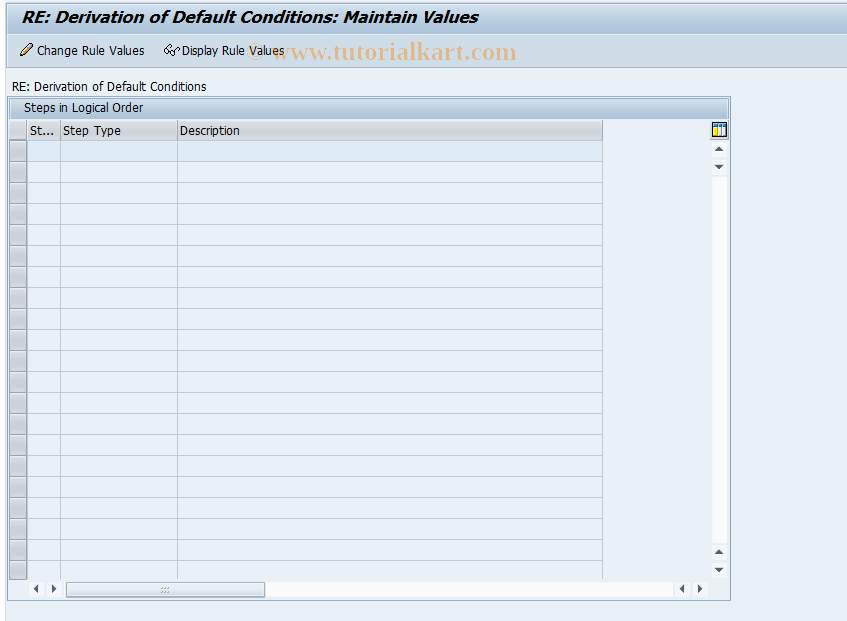This screenshot has height=621, width=847.
Task: Click the RE: Derivation of Default Conditions label
Action: coord(109,86)
